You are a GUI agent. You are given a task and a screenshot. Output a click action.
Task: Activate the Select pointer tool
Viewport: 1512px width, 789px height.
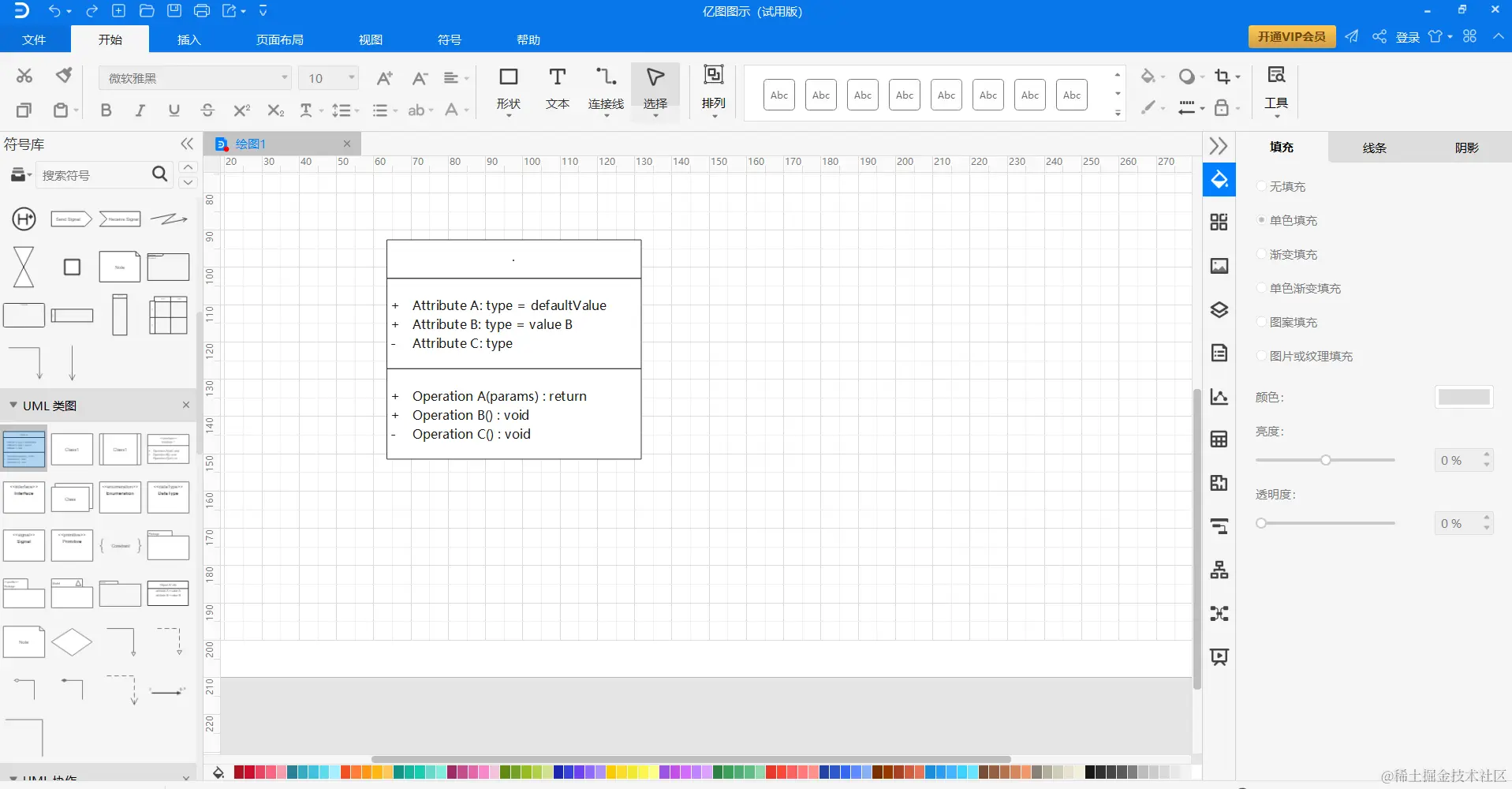[x=655, y=91]
